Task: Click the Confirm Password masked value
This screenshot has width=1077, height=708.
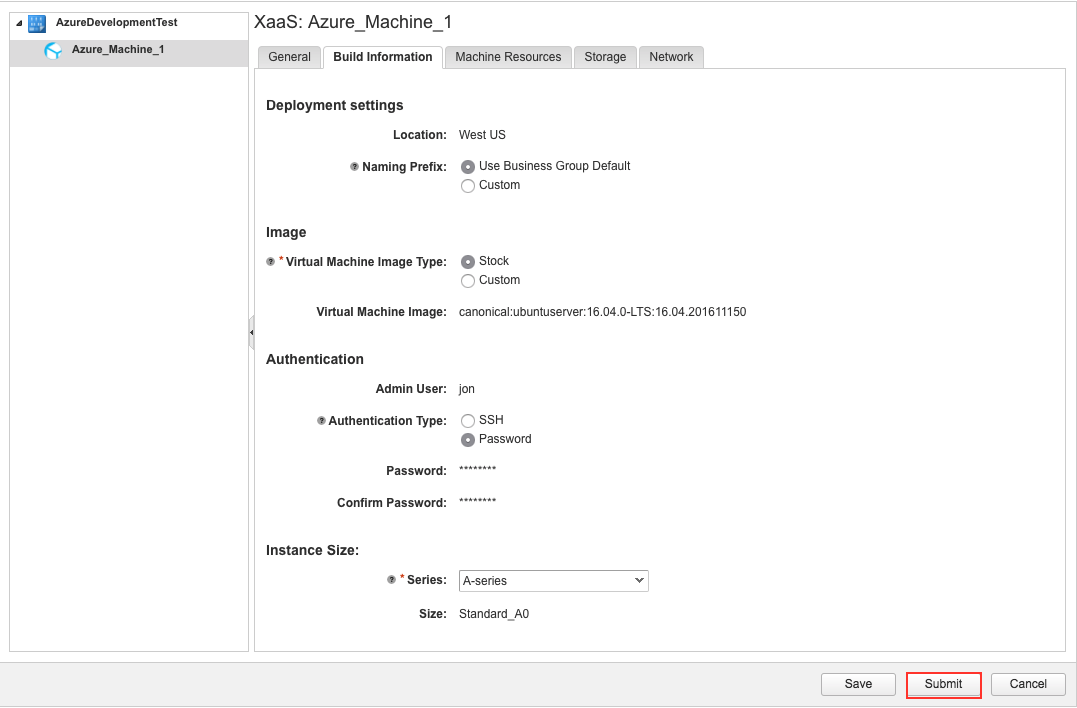Action: [x=477, y=502]
